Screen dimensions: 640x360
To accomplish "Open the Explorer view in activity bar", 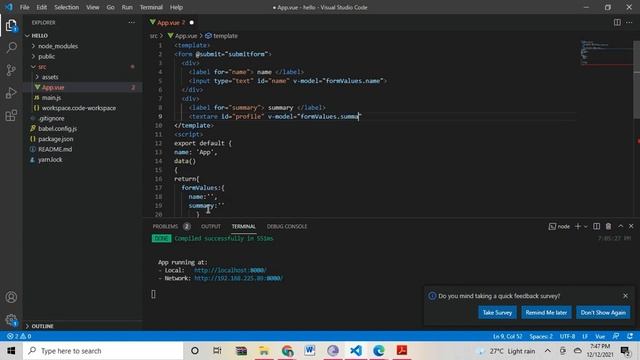I will pyautogui.click(x=11, y=26).
